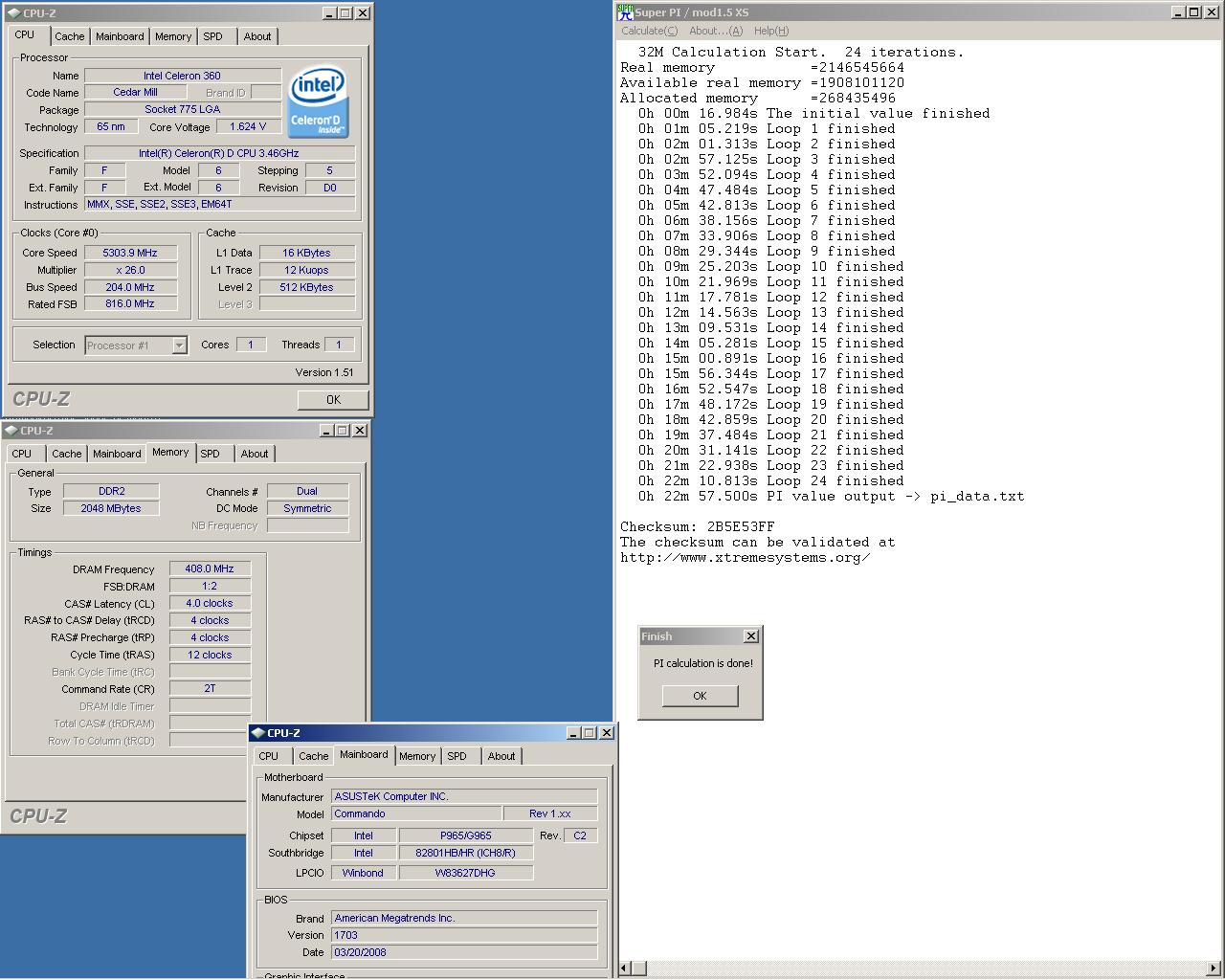This screenshot has width=1225, height=980.
Task: Click the L1 Data value 16 KBytes
Action: [x=306, y=253]
